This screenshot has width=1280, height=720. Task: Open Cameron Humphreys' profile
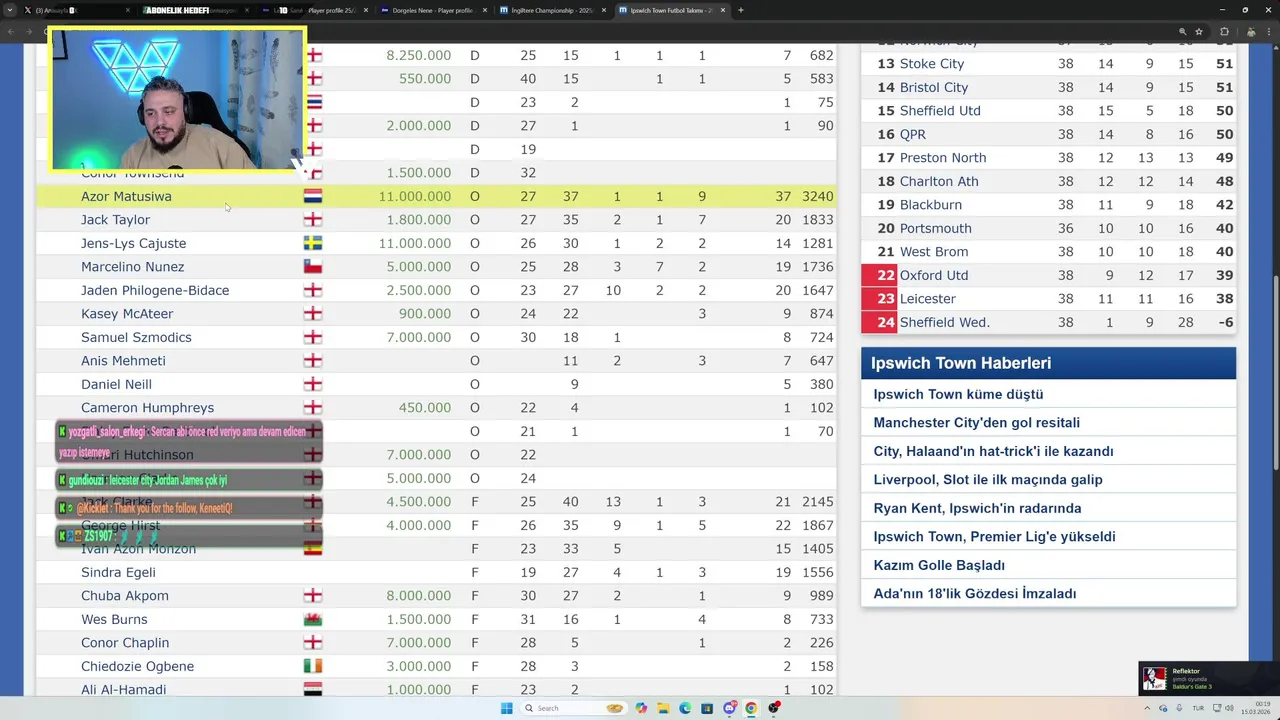(x=147, y=408)
